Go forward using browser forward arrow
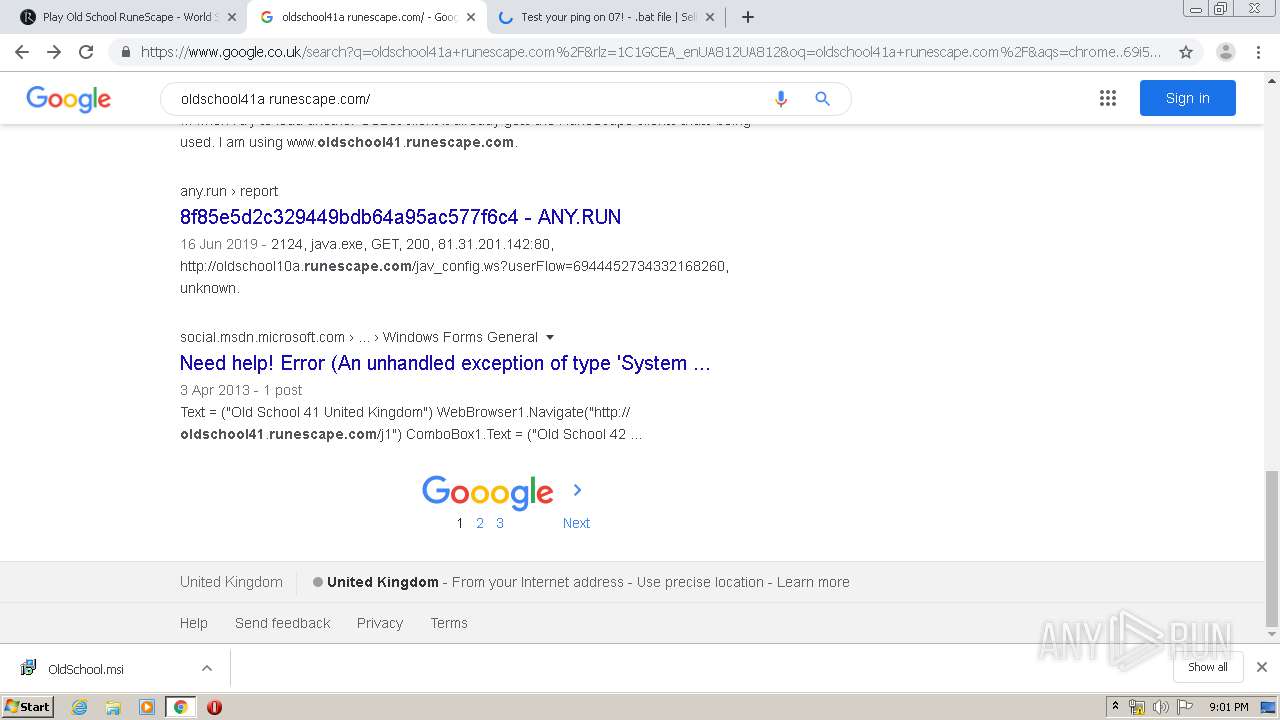This screenshot has height=720, width=1280. [54, 52]
